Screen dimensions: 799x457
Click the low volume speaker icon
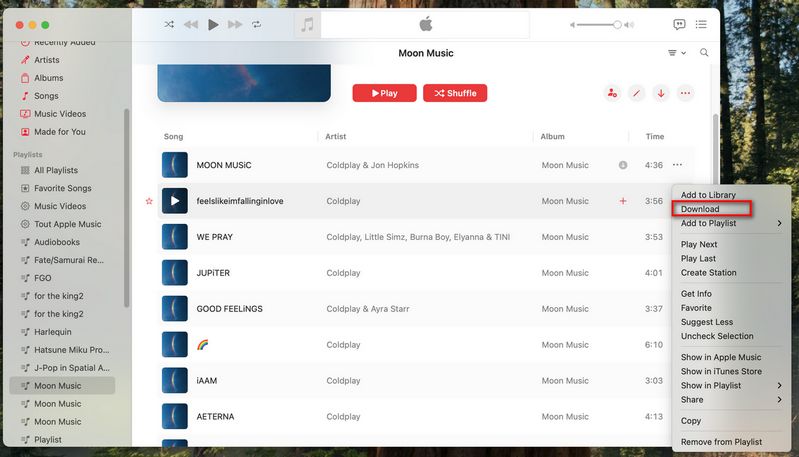[572, 24]
